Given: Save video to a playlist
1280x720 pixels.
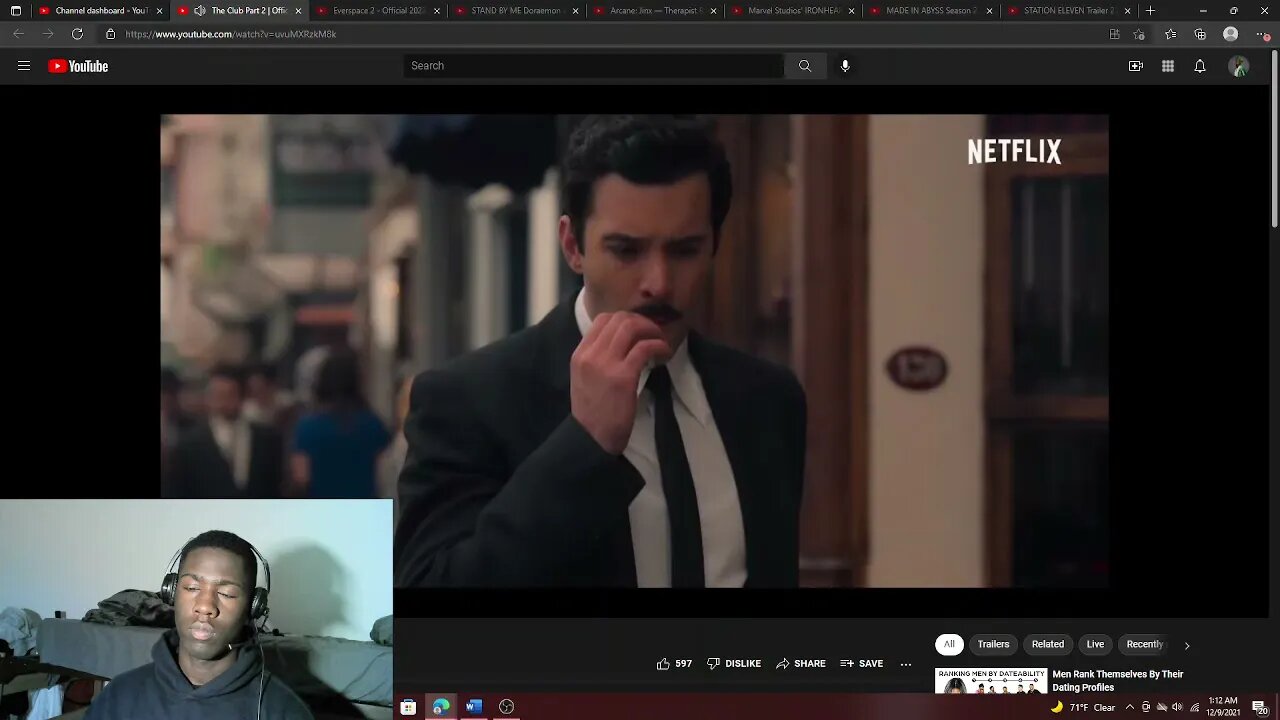Looking at the screenshot, I should pos(862,664).
